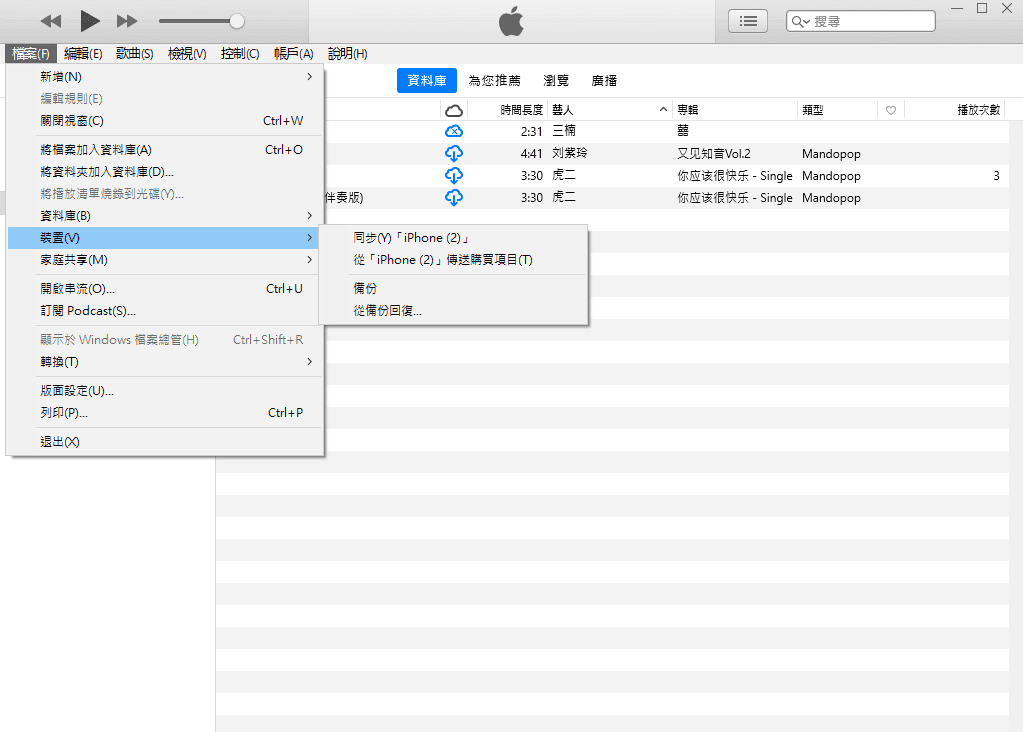
Task: Click the Play button
Action: click(x=89, y=20)
